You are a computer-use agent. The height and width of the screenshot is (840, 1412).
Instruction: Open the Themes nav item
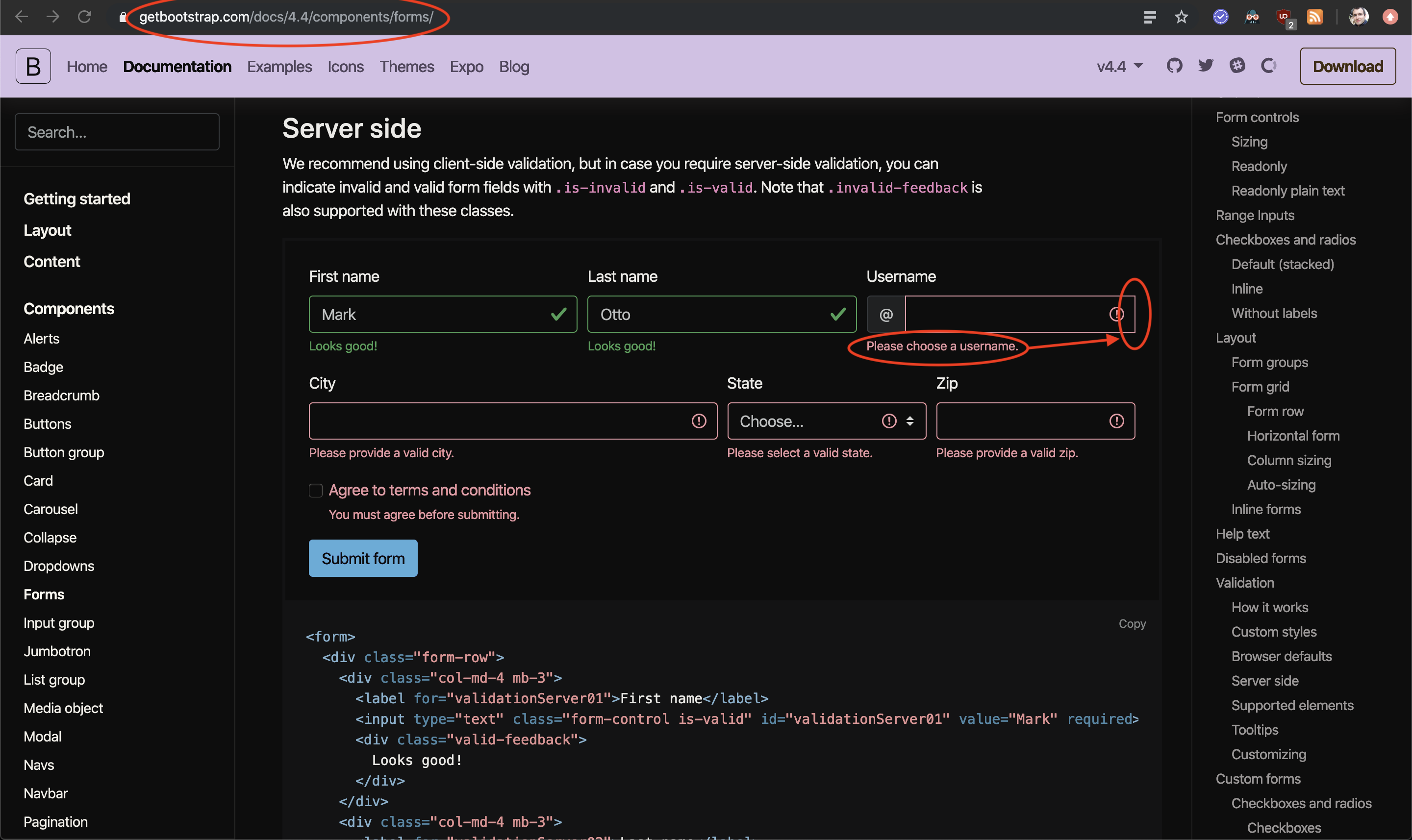coord(407,66)
